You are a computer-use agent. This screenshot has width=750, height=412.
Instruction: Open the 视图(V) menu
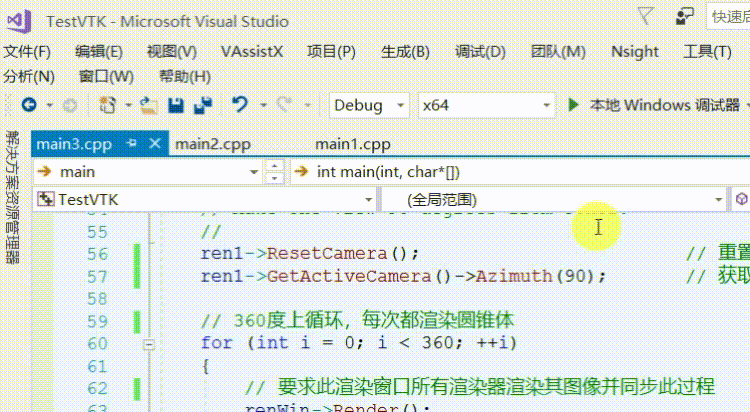(x=172, y=52)
